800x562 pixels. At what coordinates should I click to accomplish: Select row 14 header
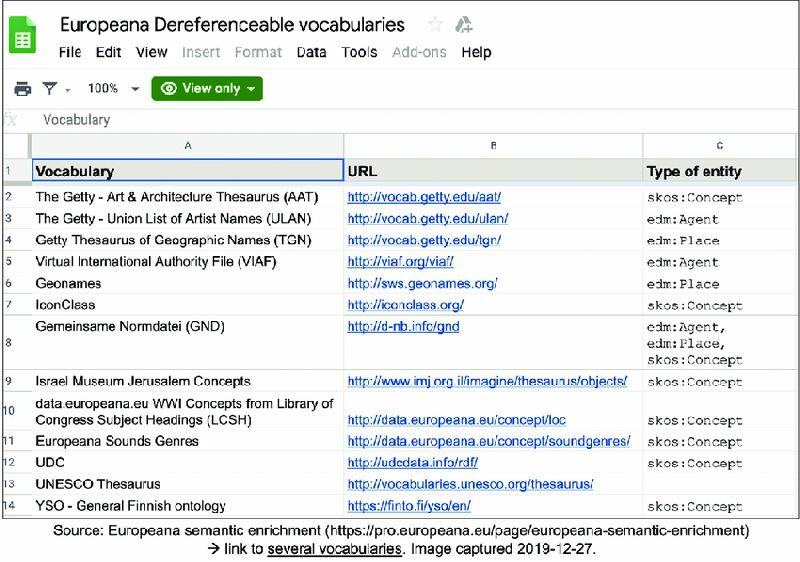[x=16, y=506]
